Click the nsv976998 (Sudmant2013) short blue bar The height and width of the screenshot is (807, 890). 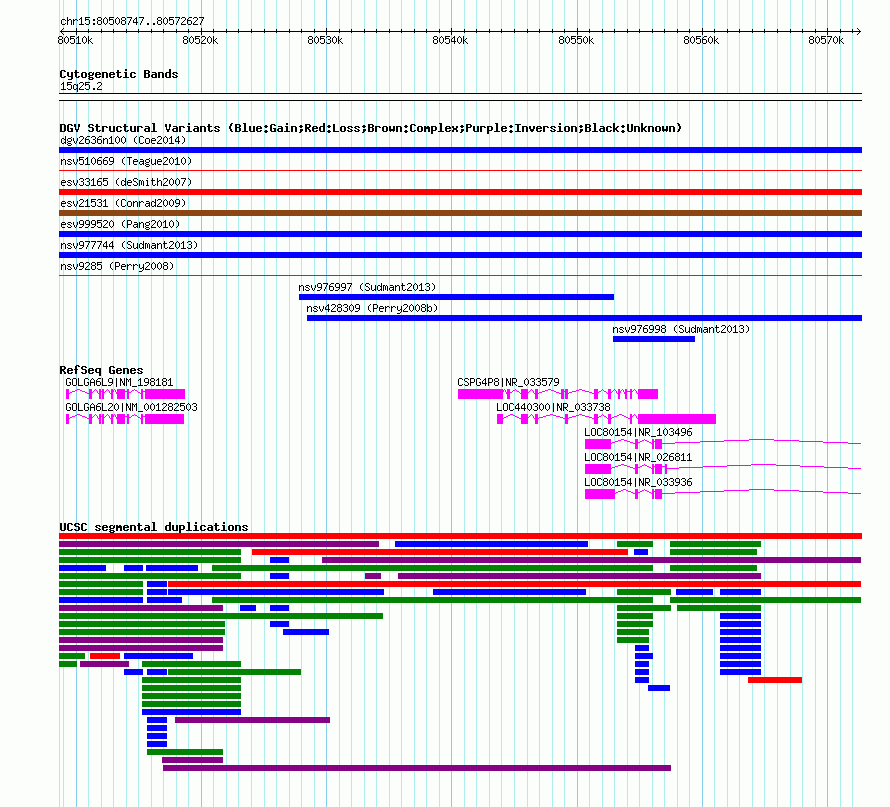pos(654,339)
